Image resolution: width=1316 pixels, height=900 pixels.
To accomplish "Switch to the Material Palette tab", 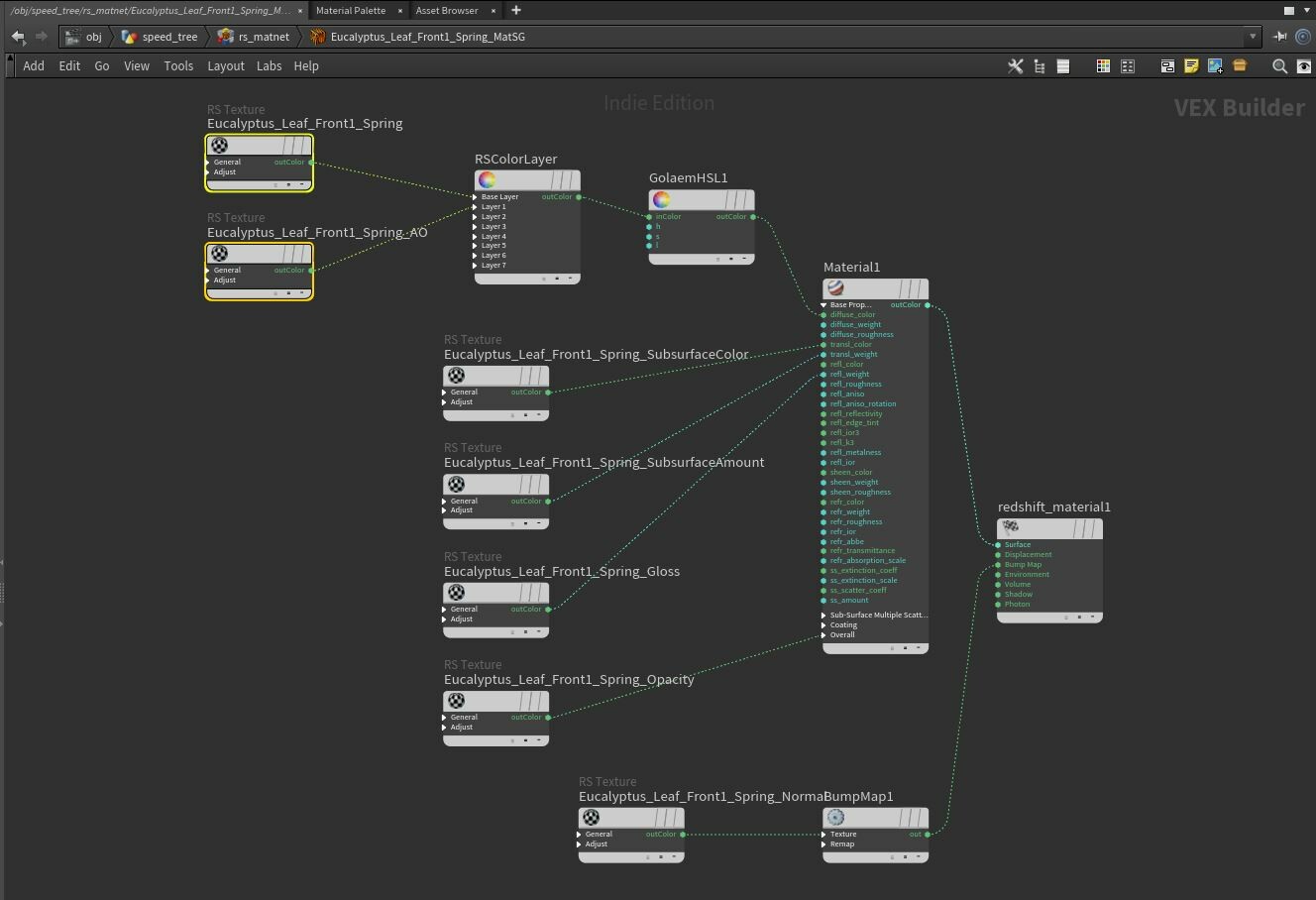I will point(351,10).
